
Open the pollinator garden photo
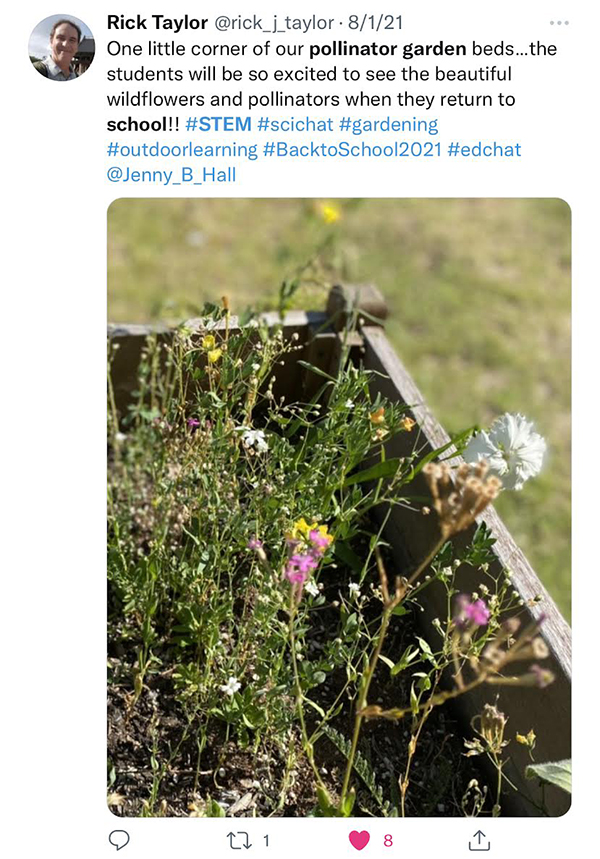click(339, 507)
